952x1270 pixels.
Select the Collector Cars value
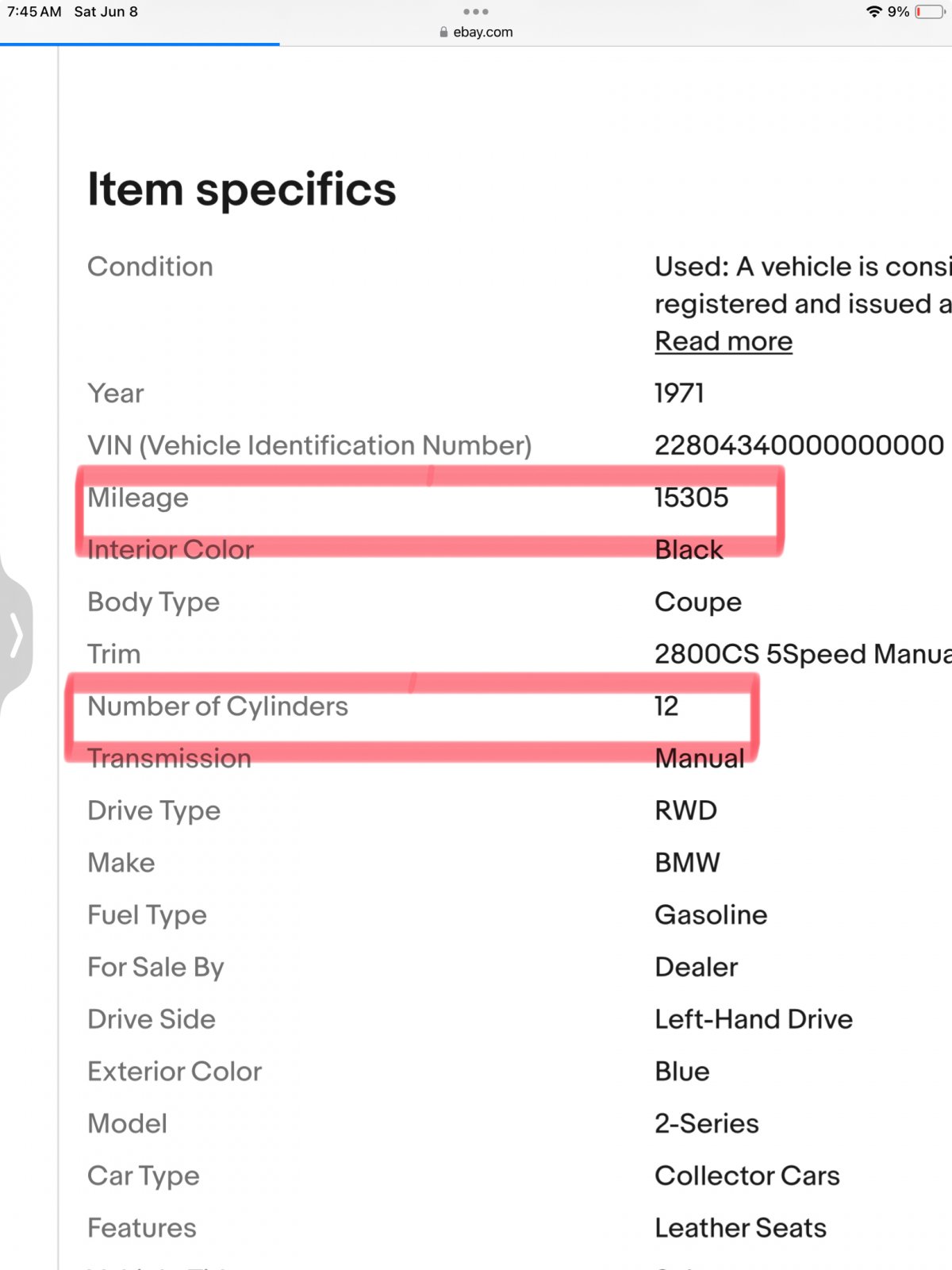pyautogui.click(x=747, y=1176)
